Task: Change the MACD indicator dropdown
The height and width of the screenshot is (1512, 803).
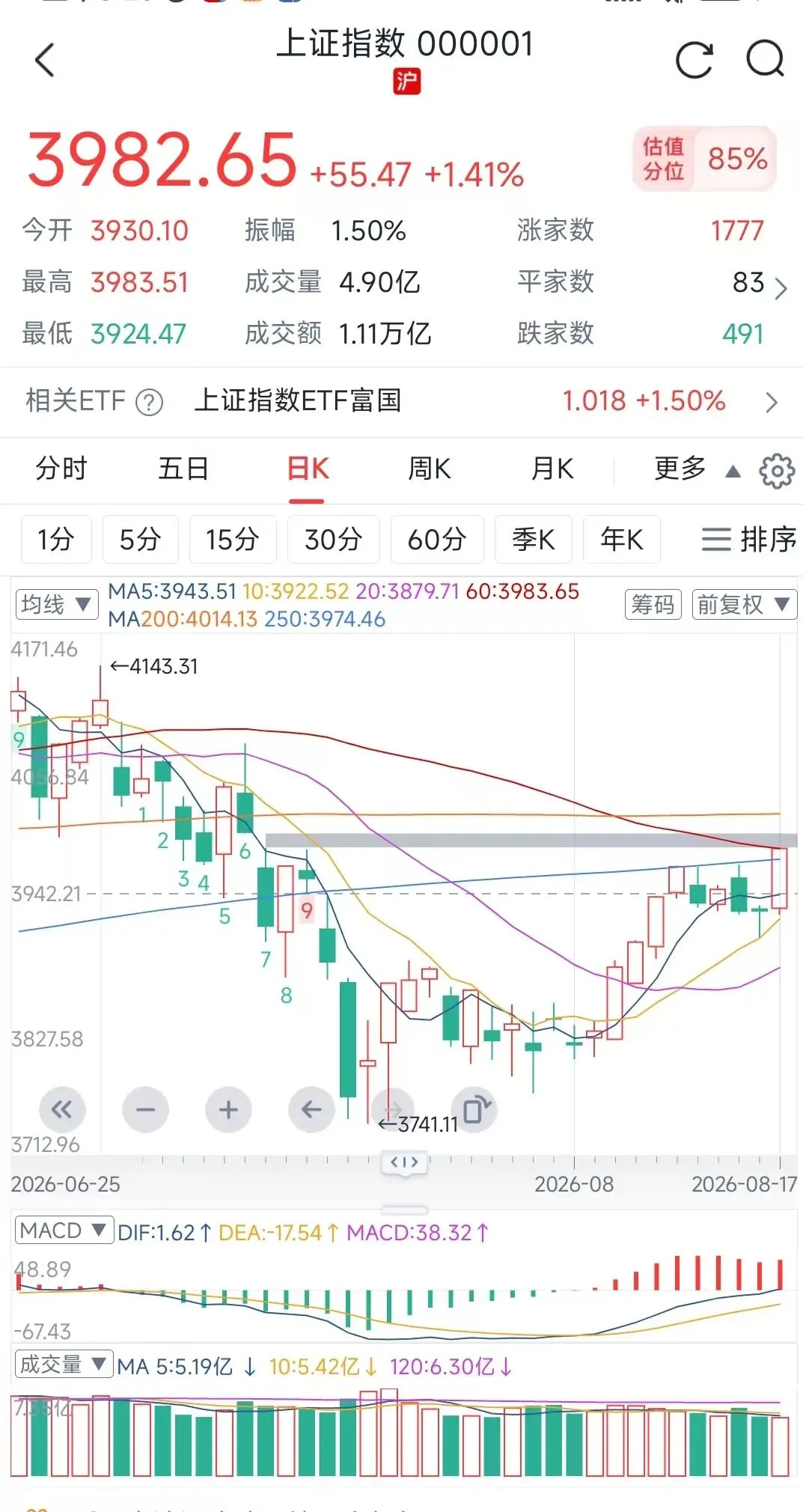Action: [x=64, y=1231]
